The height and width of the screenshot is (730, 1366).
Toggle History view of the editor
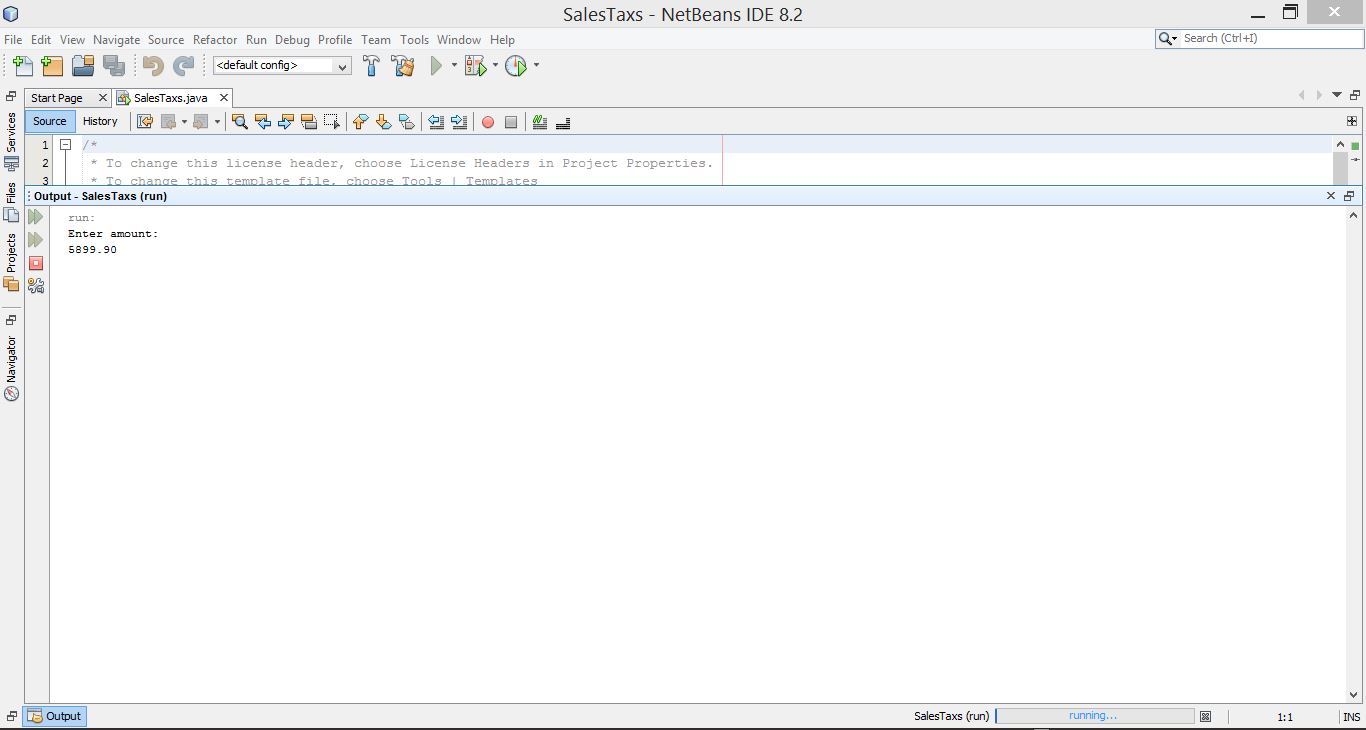pos(100,121)
